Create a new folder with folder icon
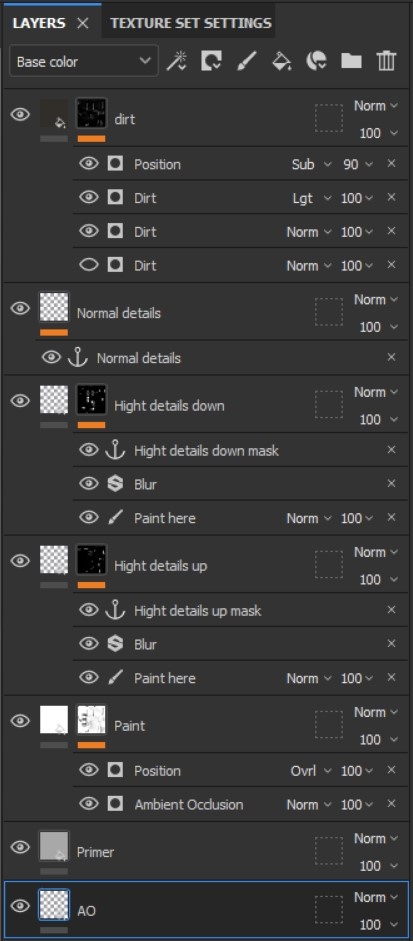413x941 pixels. pyautogui.click(x=351, y=61)
